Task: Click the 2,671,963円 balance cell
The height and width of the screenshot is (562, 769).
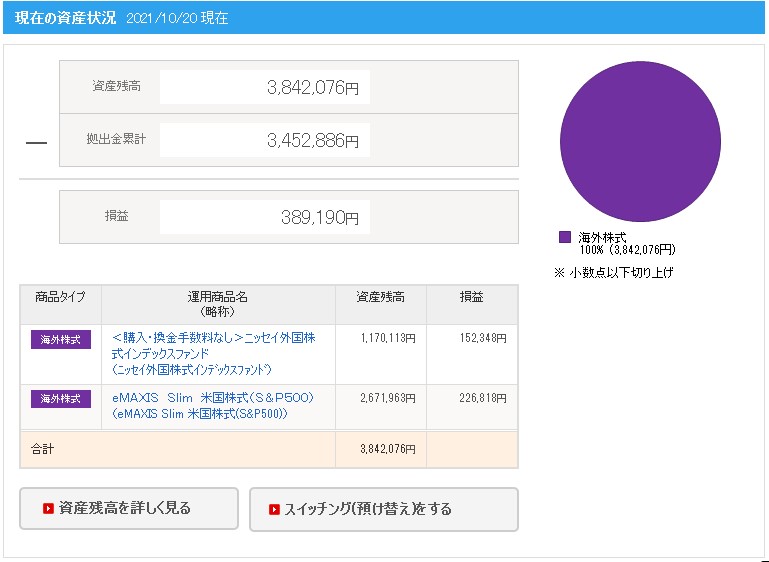Action: 381,407
